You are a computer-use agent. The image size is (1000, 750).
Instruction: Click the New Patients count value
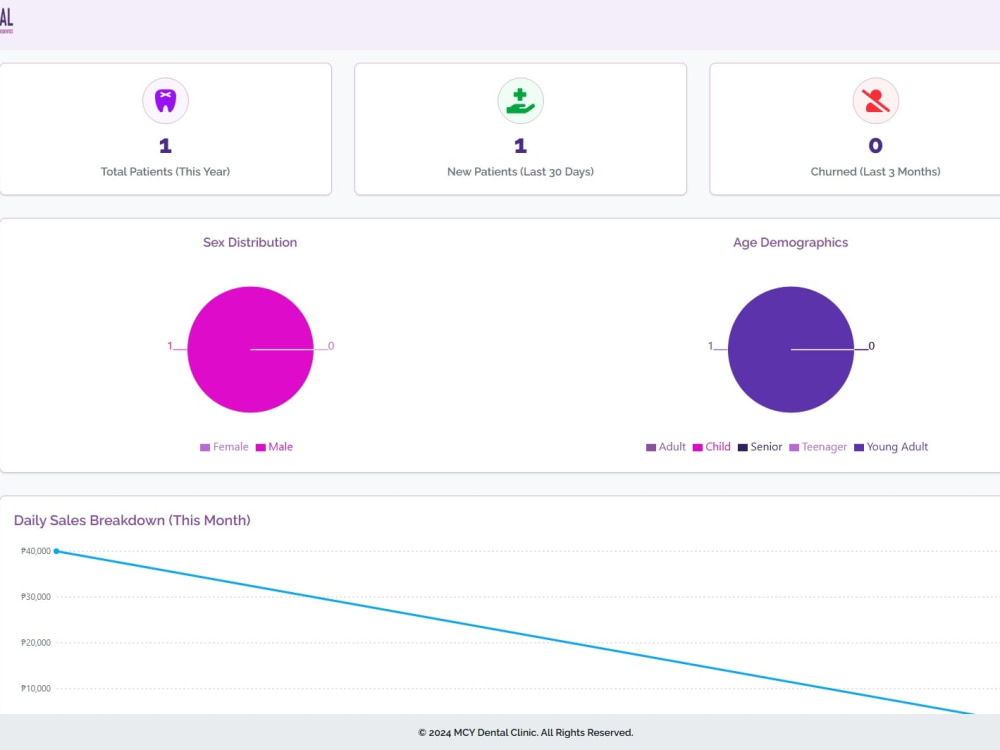pos(520,146)
